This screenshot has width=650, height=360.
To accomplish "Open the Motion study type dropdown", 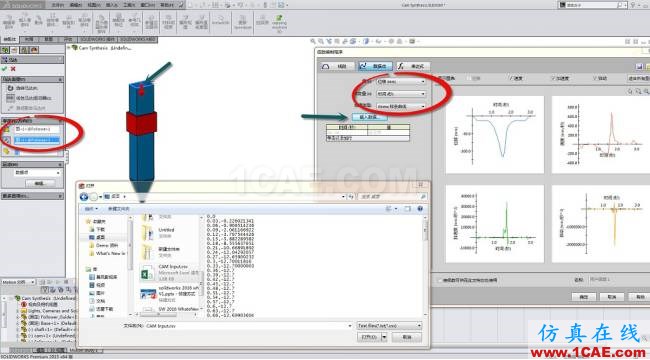I will 18,282.
